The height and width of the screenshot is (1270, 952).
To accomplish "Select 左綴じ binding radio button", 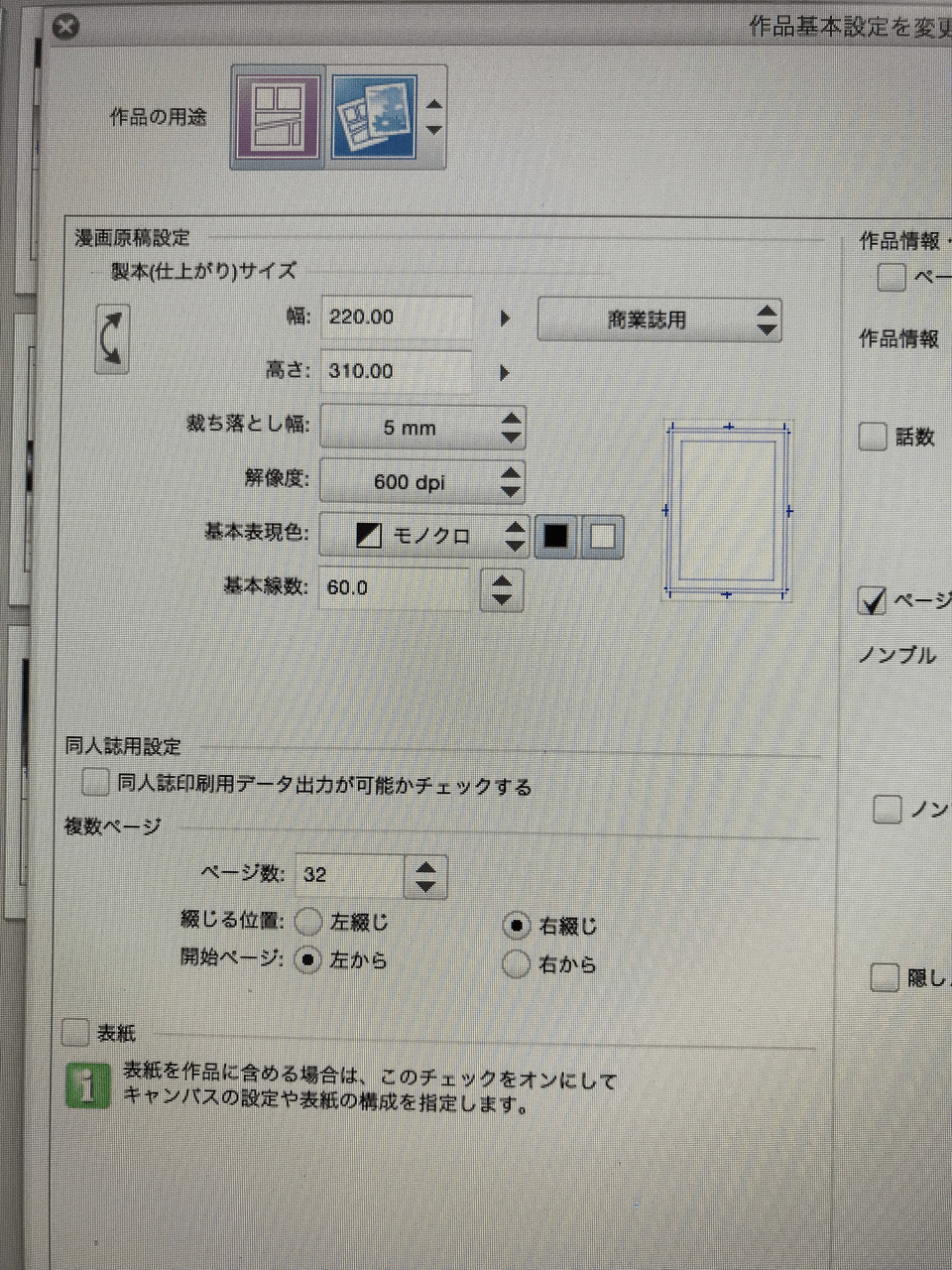I will pos(308,922).
